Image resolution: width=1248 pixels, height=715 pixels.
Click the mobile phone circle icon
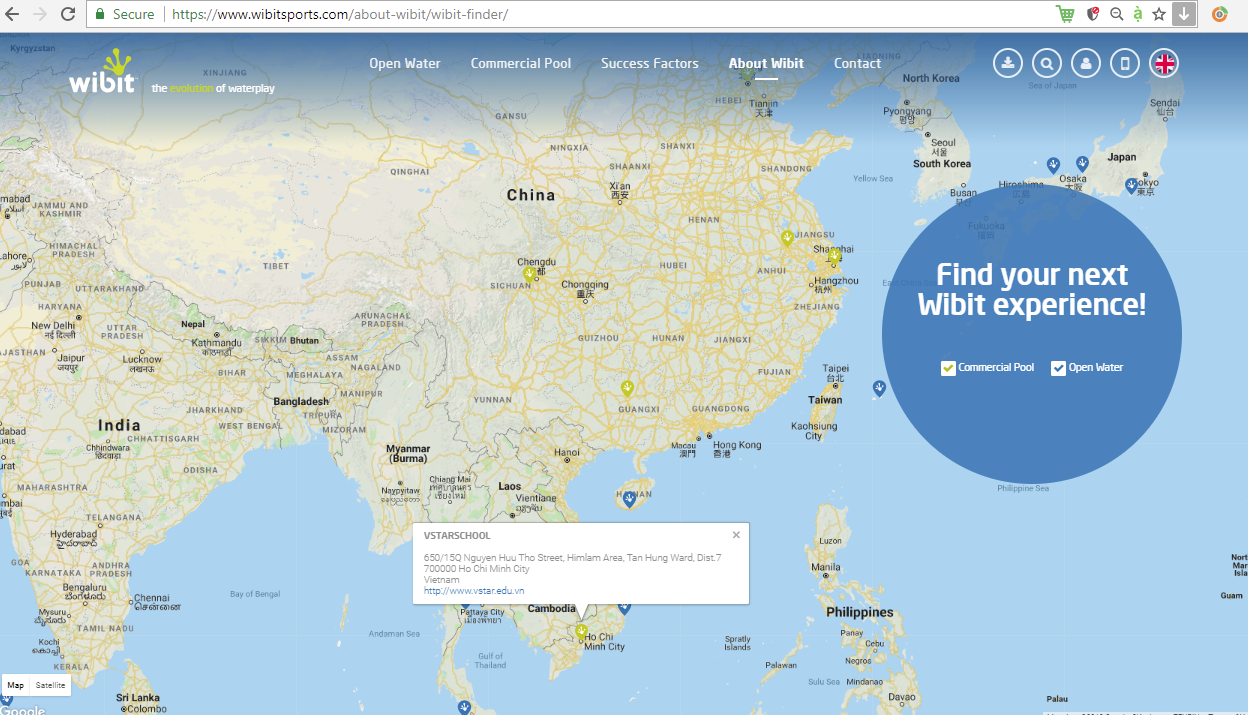(1125, 63)
